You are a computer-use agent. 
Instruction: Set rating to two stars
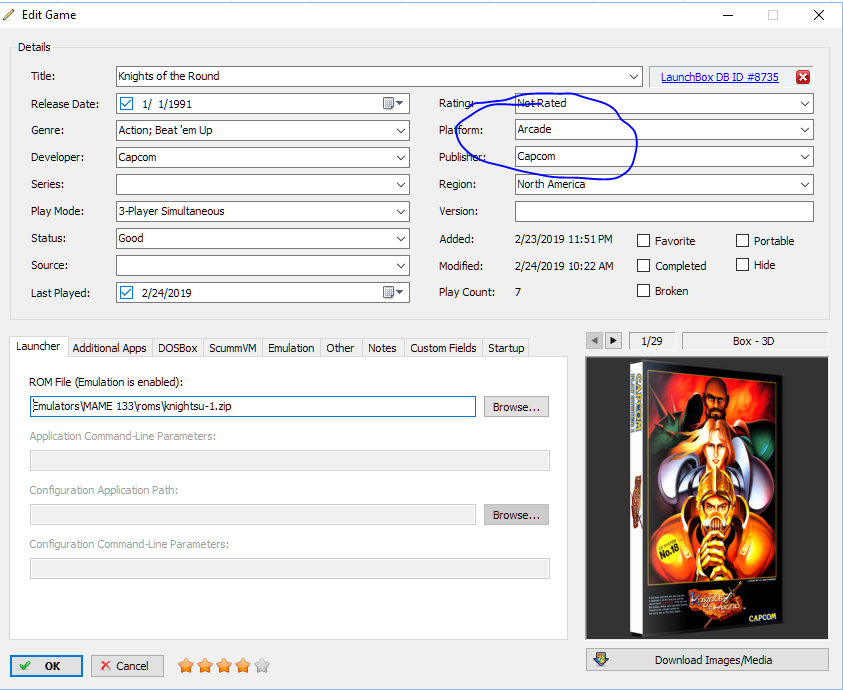point(205,666)
